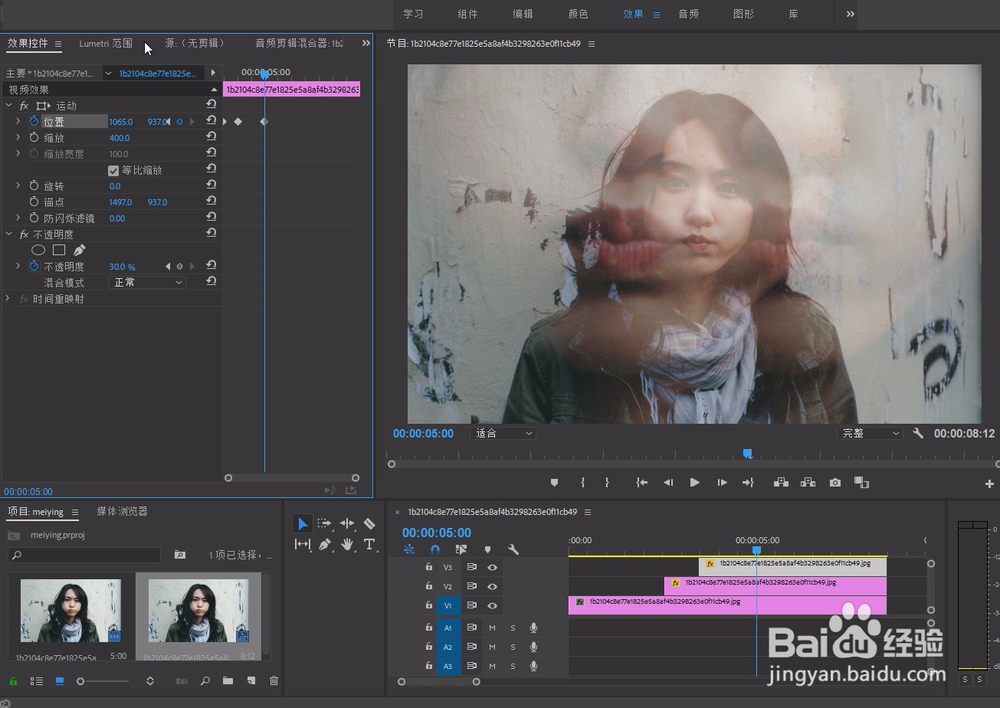Select the Razor tool in the tools panel
This screenshot has height=708, width=1000.
369,524
